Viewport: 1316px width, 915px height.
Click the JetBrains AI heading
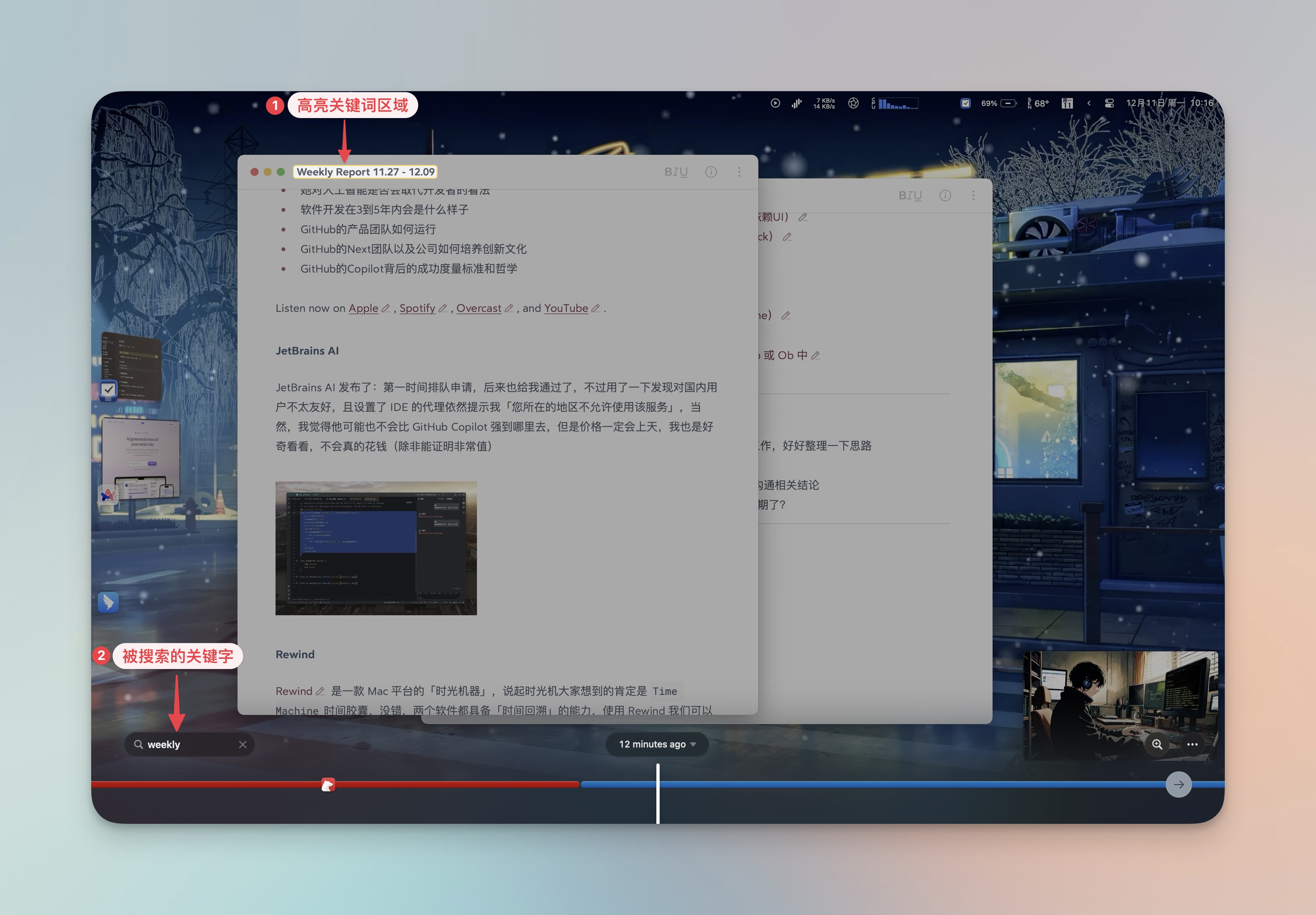tap(307, 351)
